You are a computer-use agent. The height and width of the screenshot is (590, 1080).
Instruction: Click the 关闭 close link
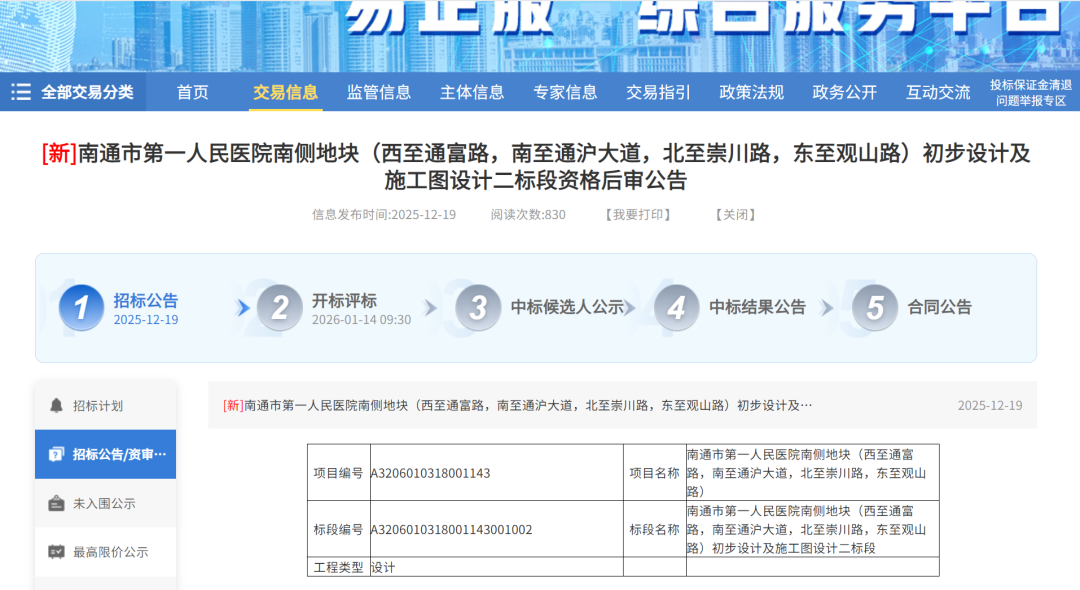pos(733,214)
